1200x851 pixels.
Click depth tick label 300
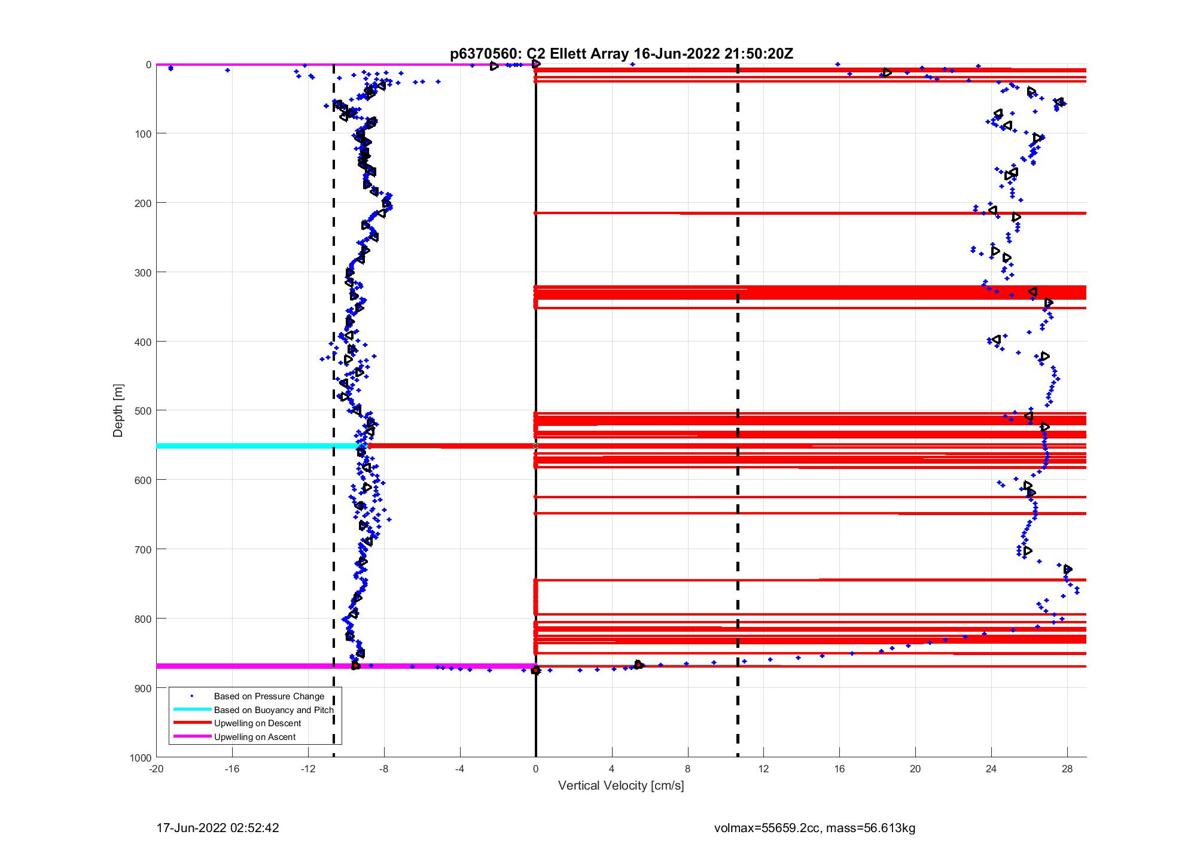click(142, 272)
